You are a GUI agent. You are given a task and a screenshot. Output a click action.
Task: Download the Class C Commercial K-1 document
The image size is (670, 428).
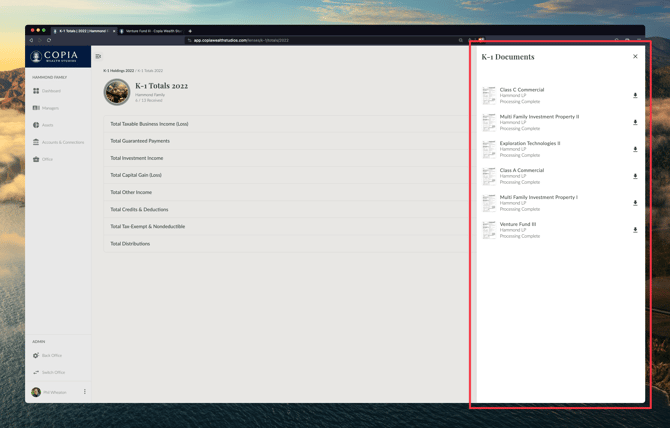point(635,96)
